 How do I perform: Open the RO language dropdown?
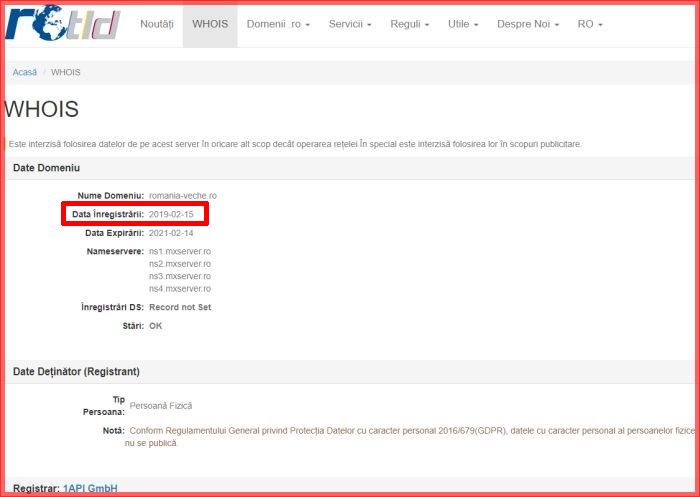click(x=590, y=25)
